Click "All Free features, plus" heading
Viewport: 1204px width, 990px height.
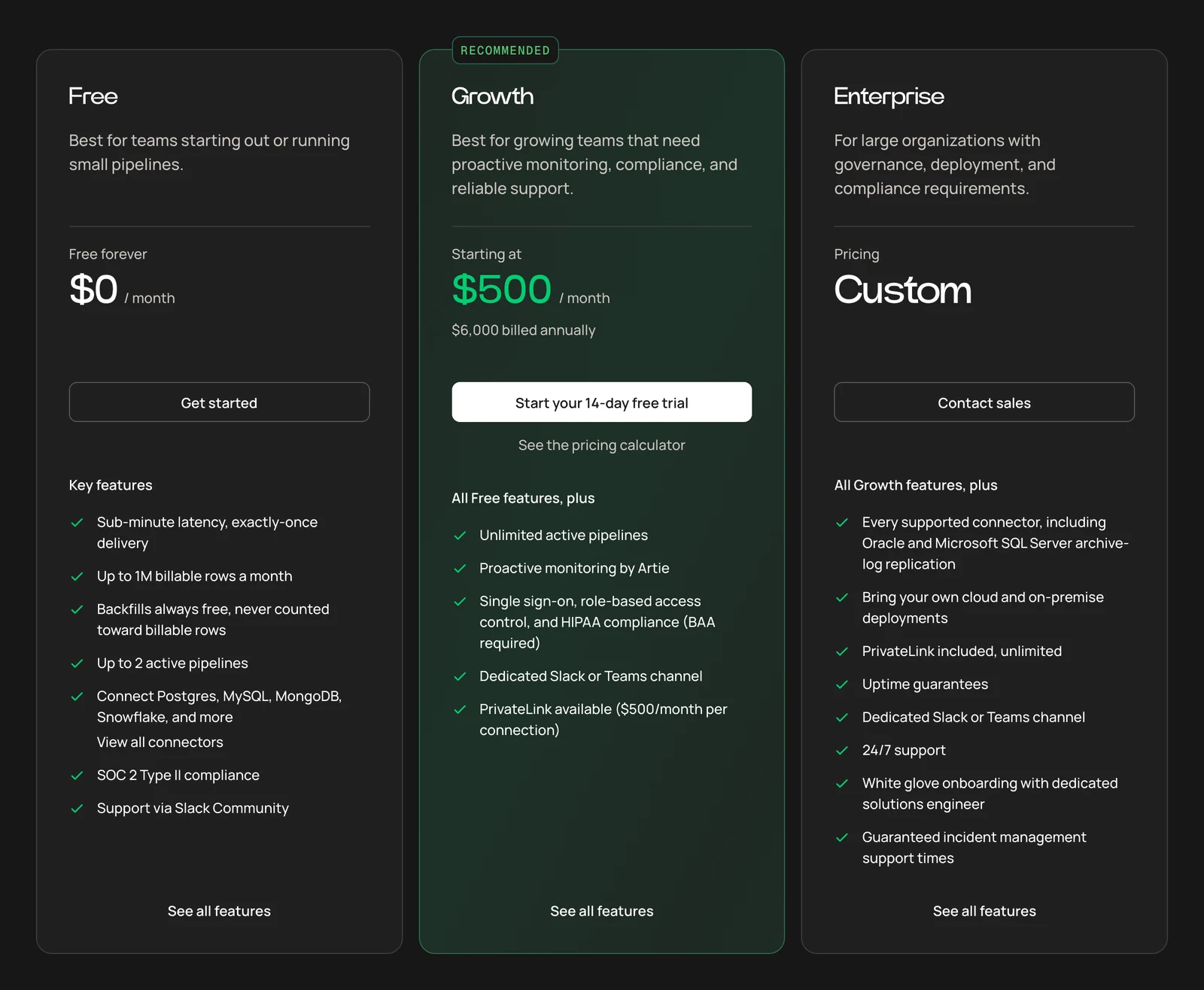click(523, 498)
